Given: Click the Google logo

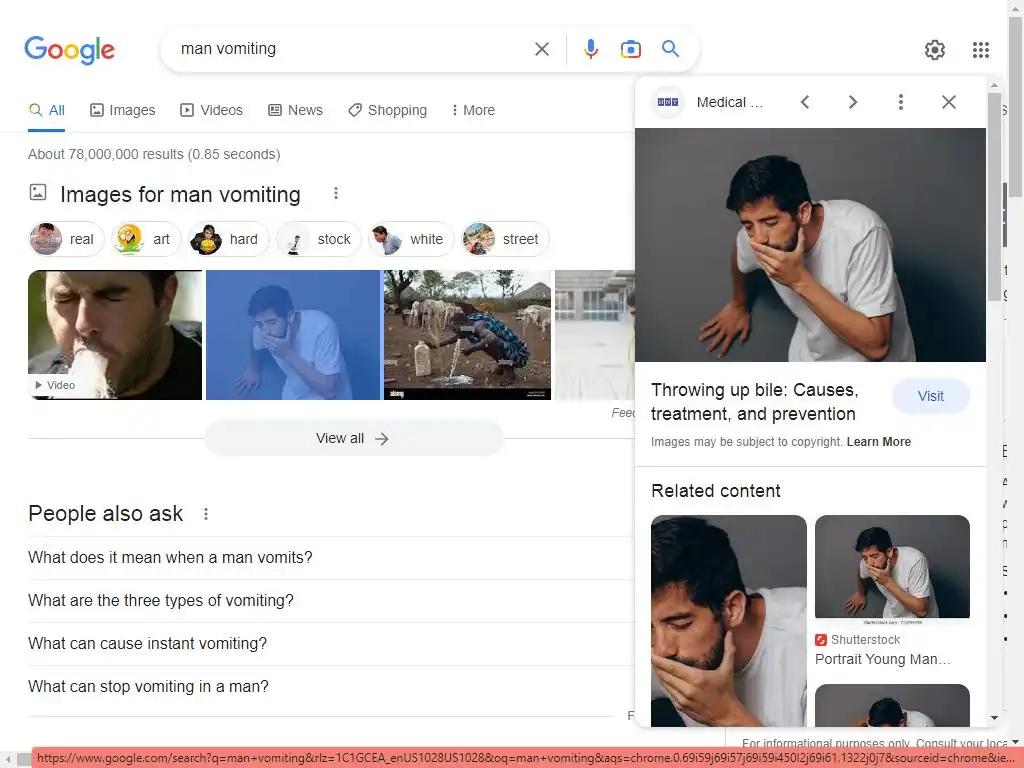Looking at the screenshot, I should (x=70, y=50).
